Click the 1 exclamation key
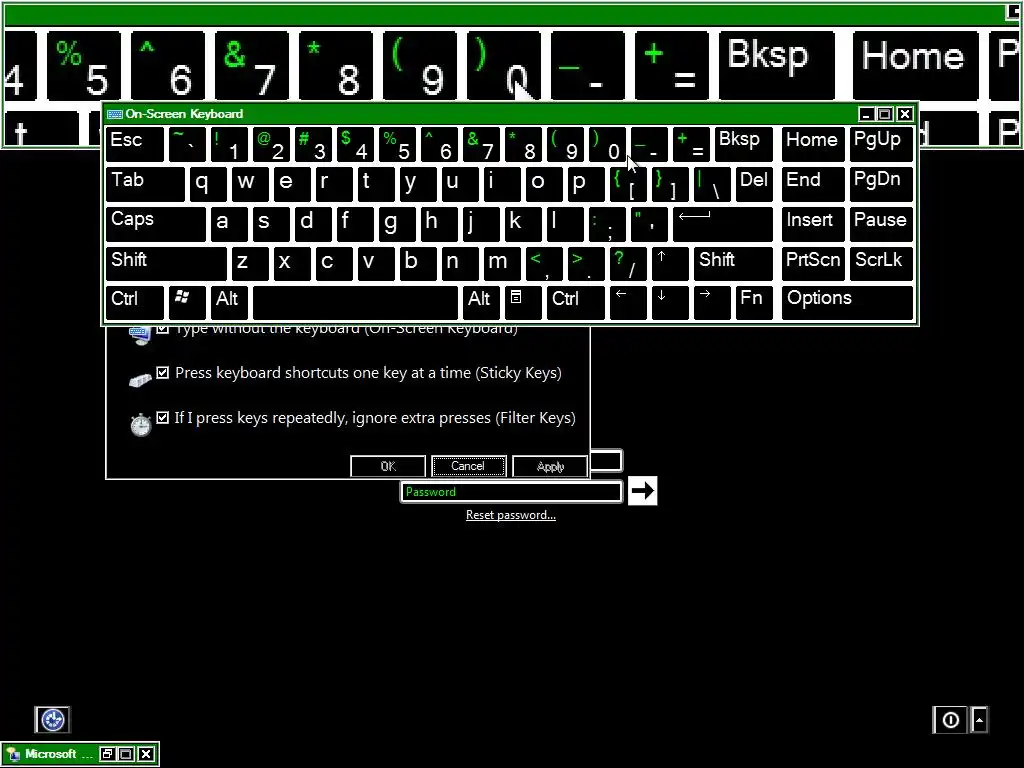This screenshot has height=768, width=1024. coord(229,144)
